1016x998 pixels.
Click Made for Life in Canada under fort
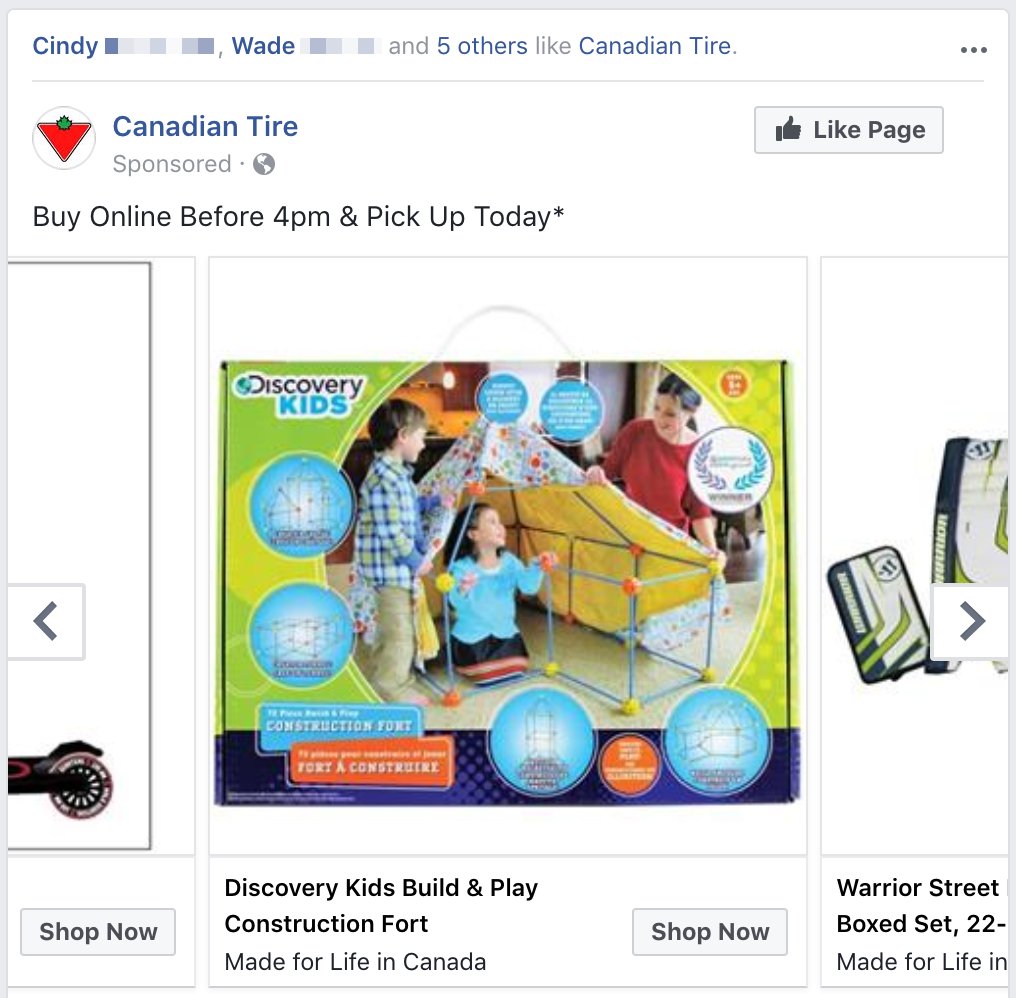(355, 962)
